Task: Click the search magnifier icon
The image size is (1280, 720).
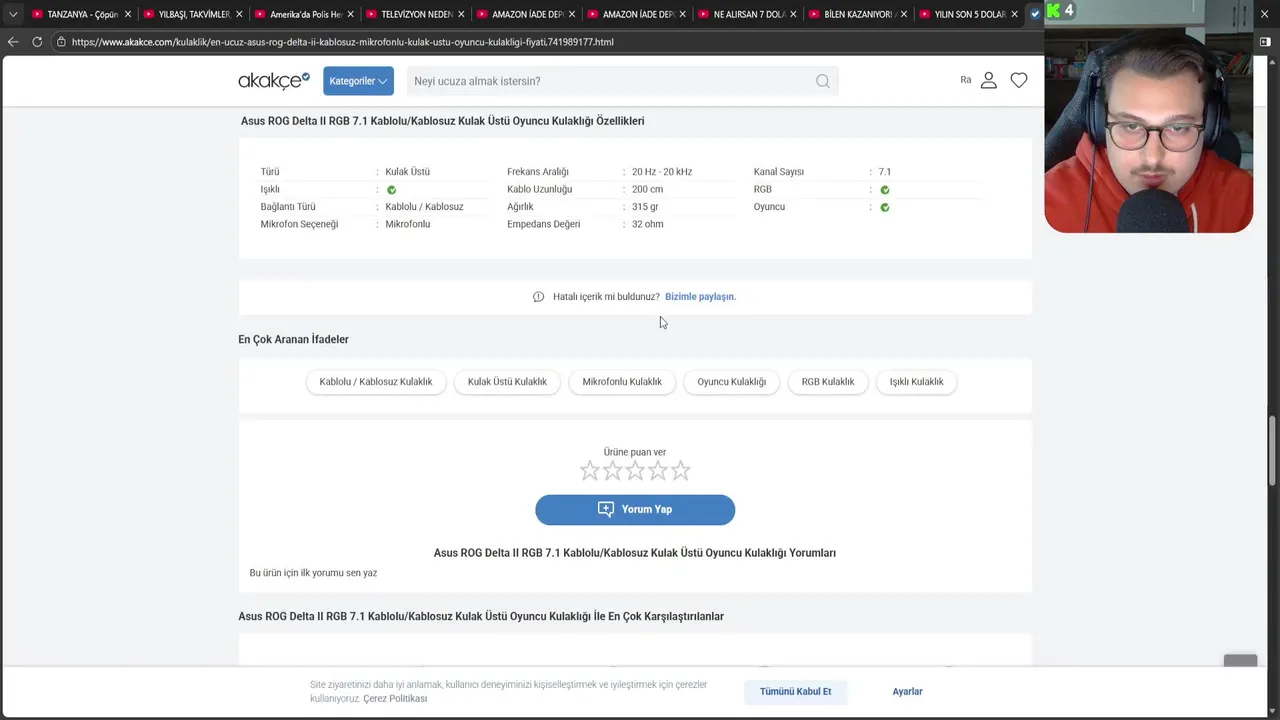Action: coord(822,81)
